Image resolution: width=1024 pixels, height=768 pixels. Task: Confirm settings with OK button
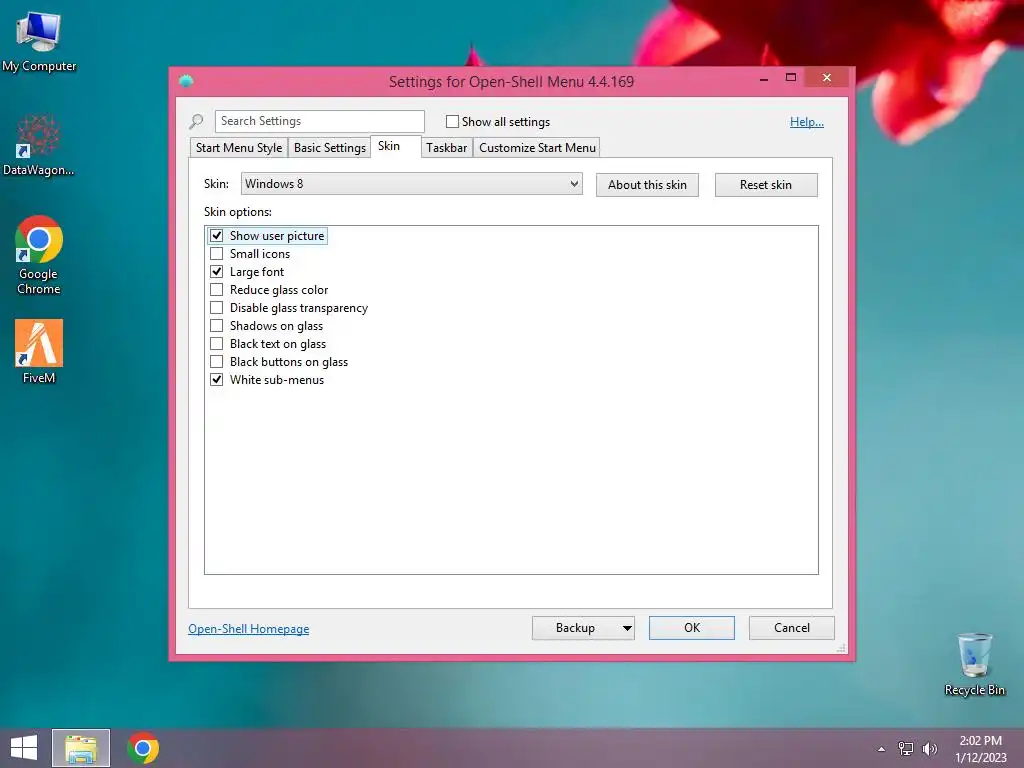coord(692,628)
